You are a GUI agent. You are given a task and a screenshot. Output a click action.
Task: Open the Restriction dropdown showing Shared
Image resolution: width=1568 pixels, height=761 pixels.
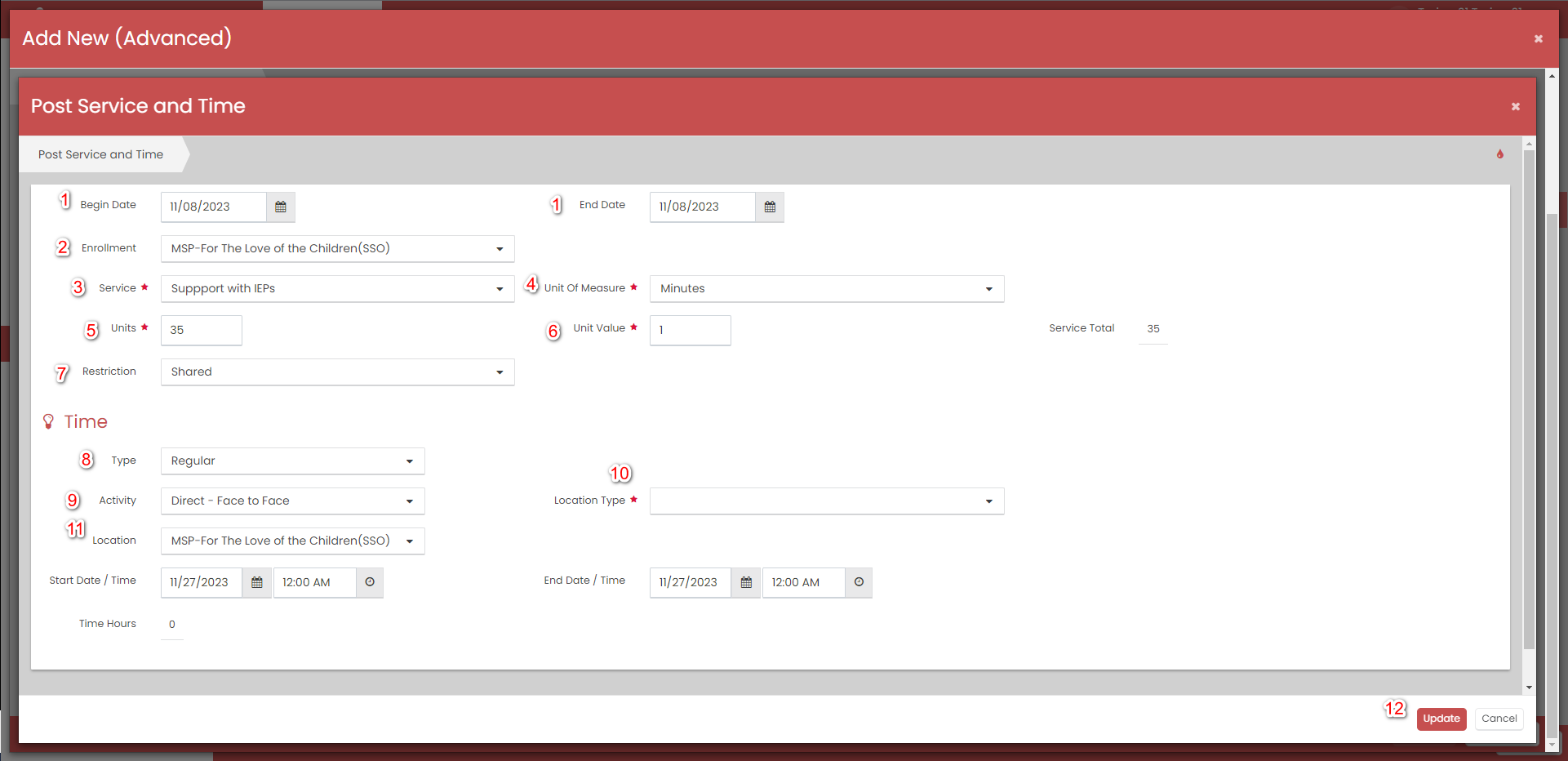[x=337, y=372]
